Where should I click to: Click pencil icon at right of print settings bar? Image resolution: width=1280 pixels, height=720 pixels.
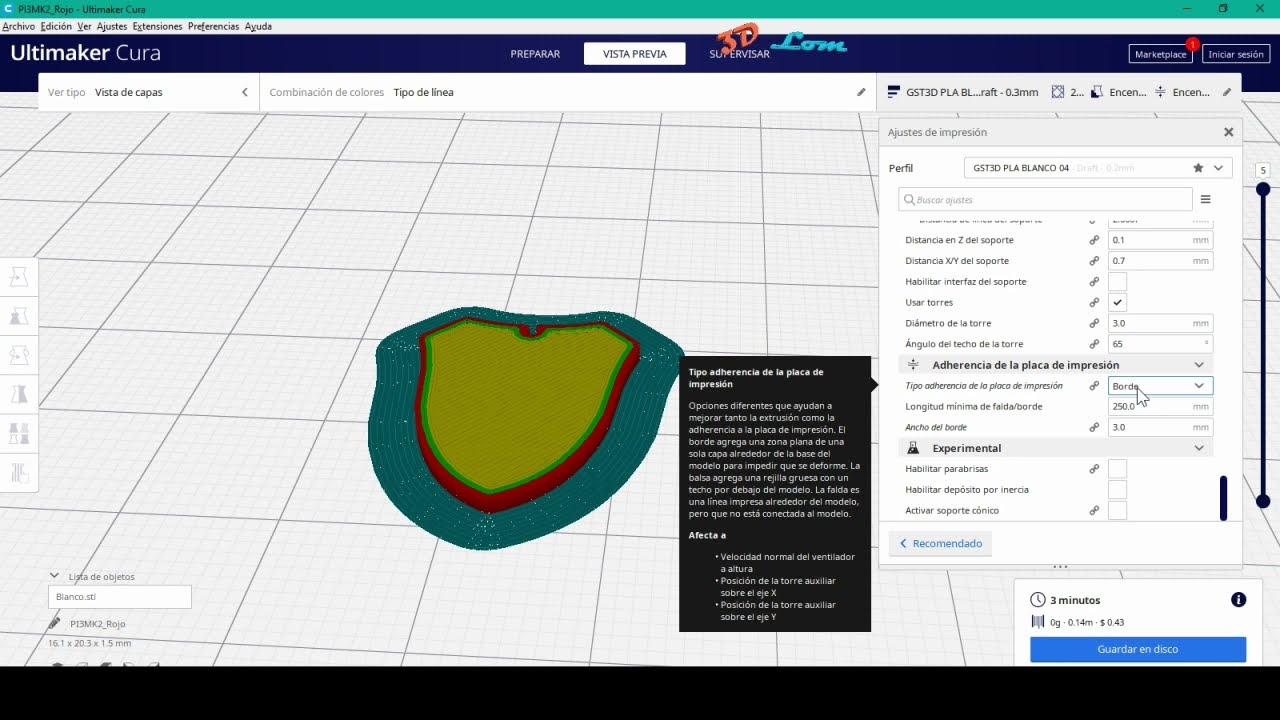[x=1227, y=92]
